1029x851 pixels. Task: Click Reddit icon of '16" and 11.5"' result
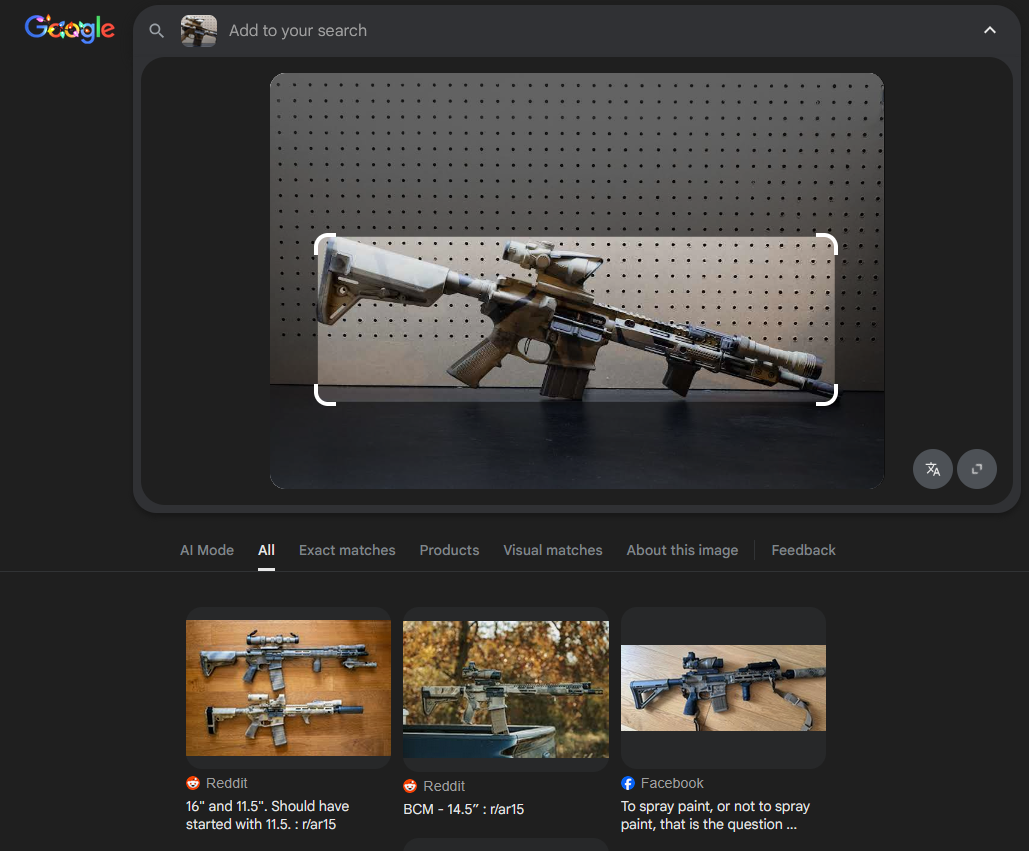pyautogui.click(x=193, y=783)
